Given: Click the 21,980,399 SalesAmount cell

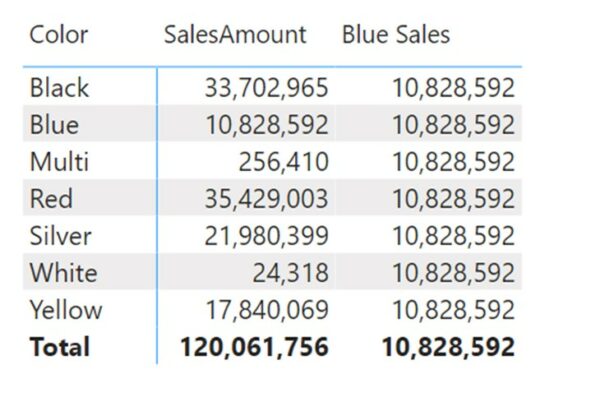Looking at the screenshot, I should (x=266, y=236).
